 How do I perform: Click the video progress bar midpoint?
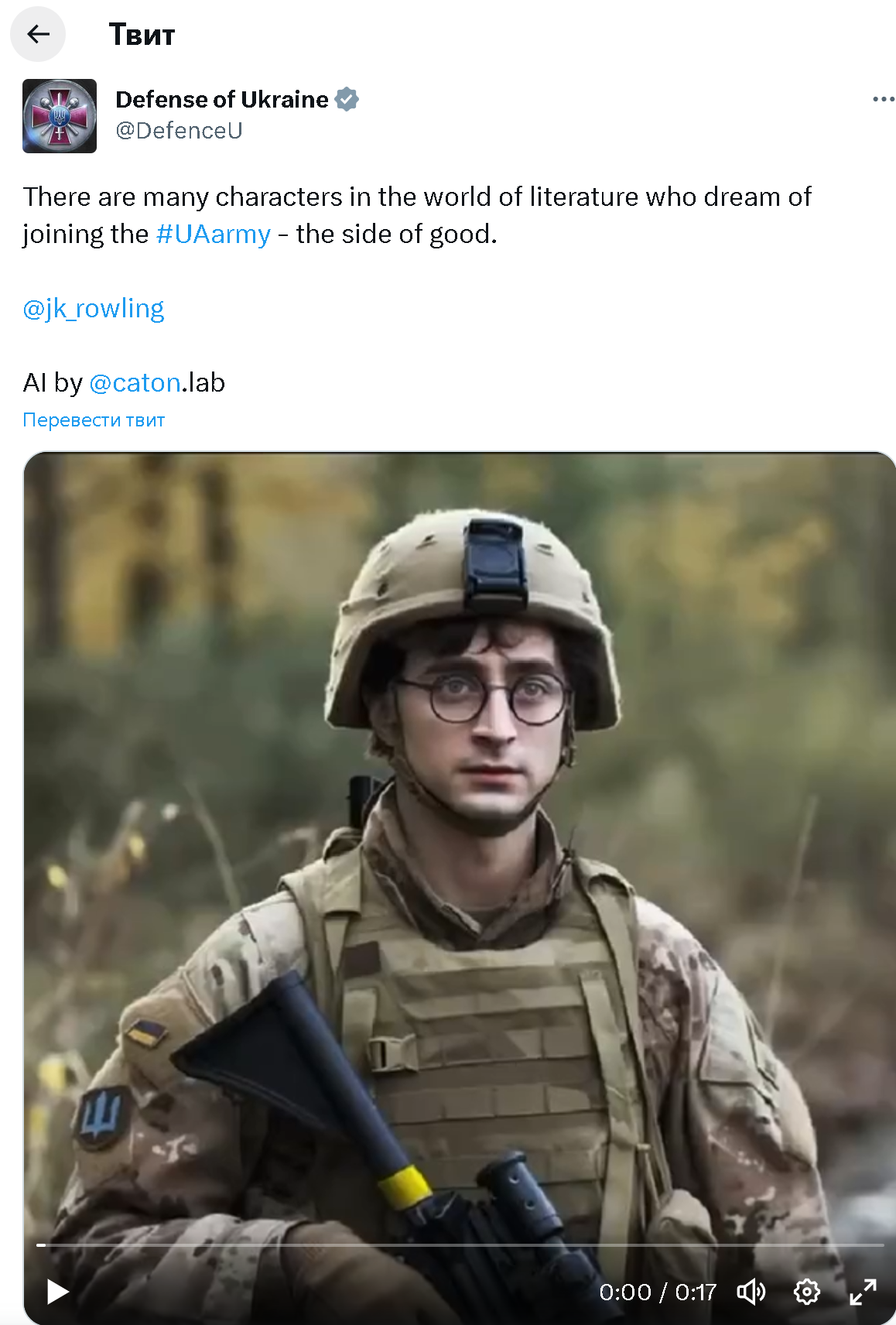point(460,1245)
